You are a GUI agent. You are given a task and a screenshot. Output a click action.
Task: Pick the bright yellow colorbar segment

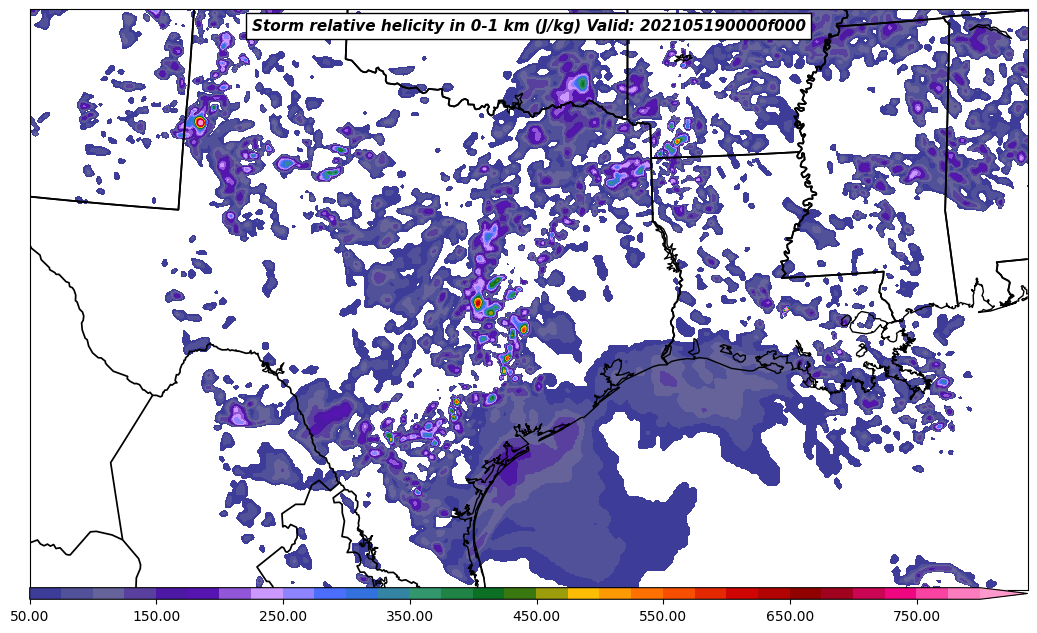[584, 593]
